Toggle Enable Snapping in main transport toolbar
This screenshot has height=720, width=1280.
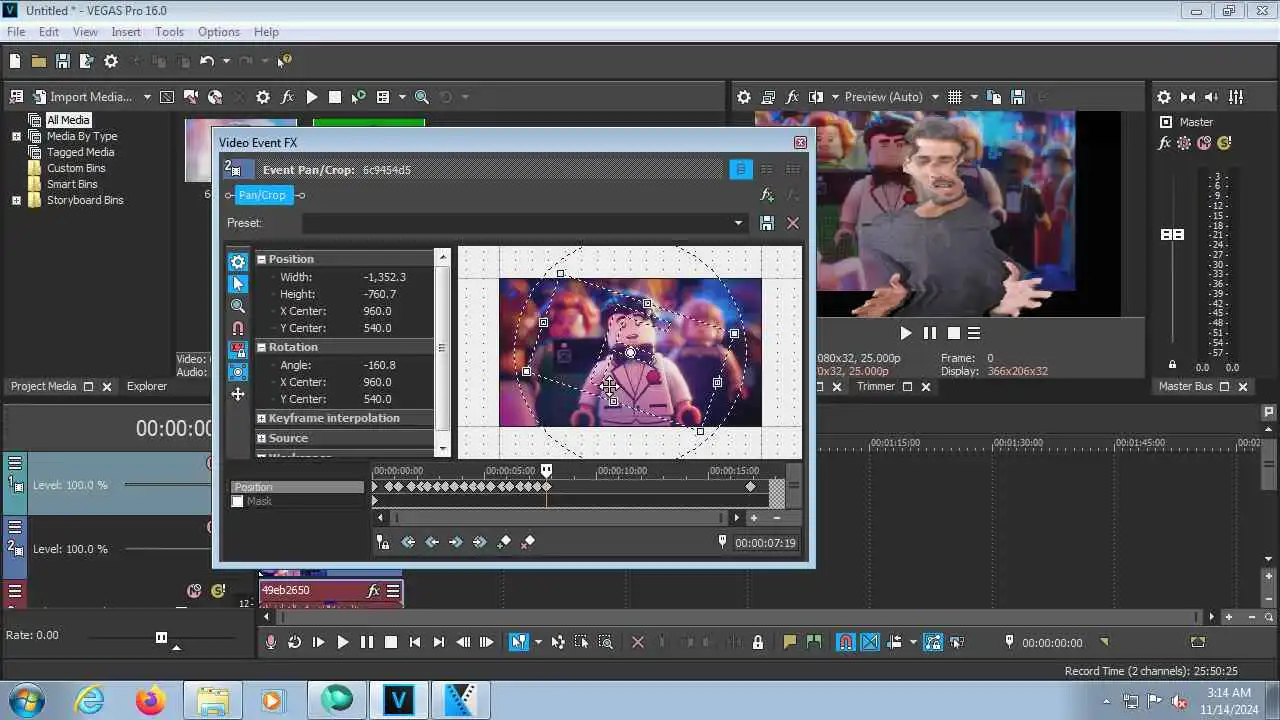tap(846, 642)
